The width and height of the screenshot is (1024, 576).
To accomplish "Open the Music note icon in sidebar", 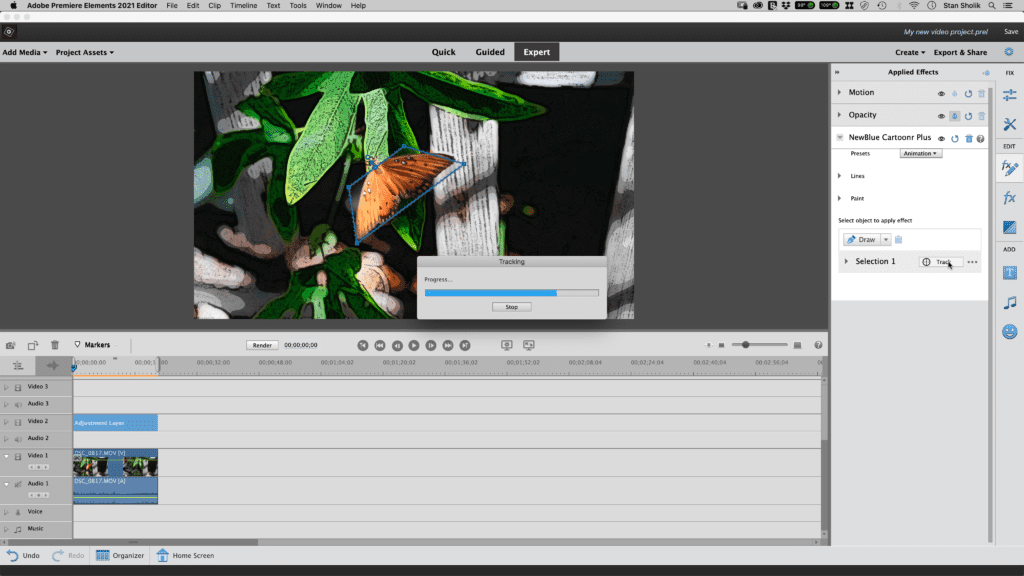I will tap(1010, 302).
